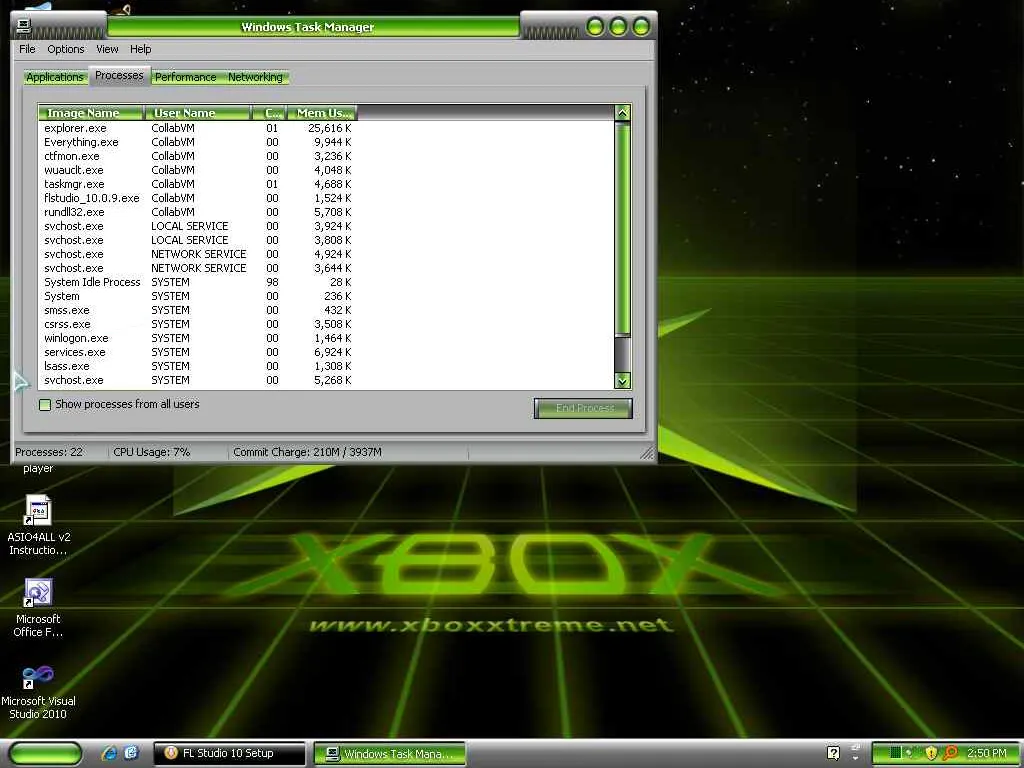Viewport: 1024px width, 768px height.
Task: Switch to the Performance tab
Action: 185,77
